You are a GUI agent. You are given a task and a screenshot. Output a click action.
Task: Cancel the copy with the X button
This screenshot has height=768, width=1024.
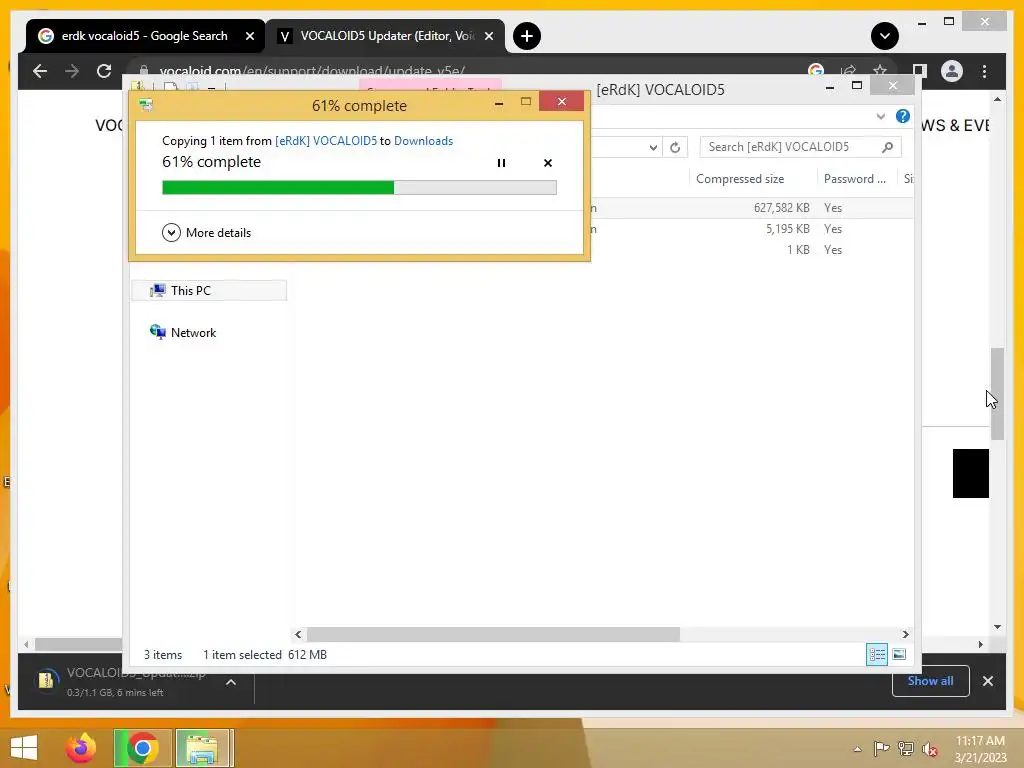(x=548, y=163)
